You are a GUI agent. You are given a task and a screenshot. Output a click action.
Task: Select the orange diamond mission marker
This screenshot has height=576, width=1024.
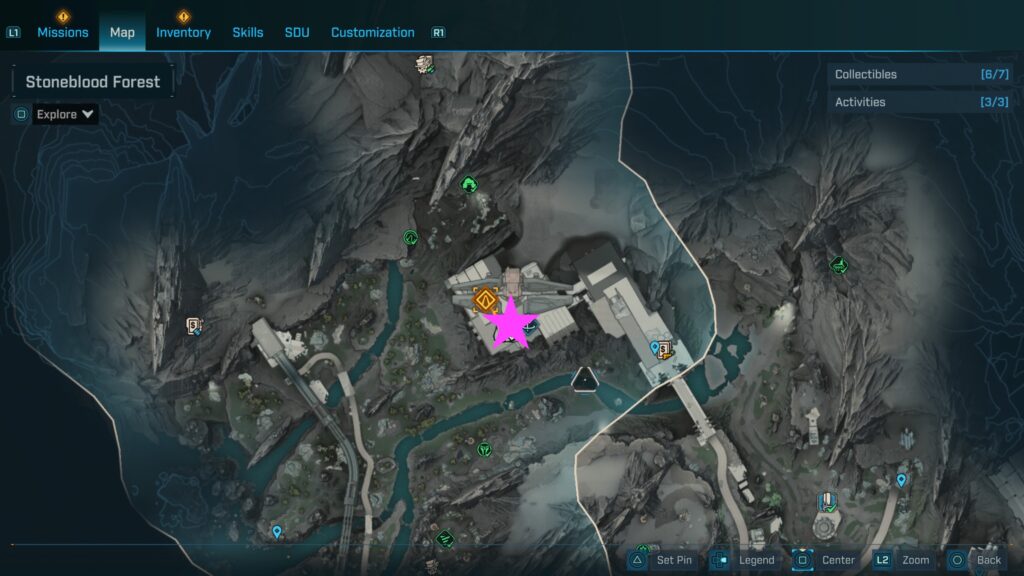point(486,299)
